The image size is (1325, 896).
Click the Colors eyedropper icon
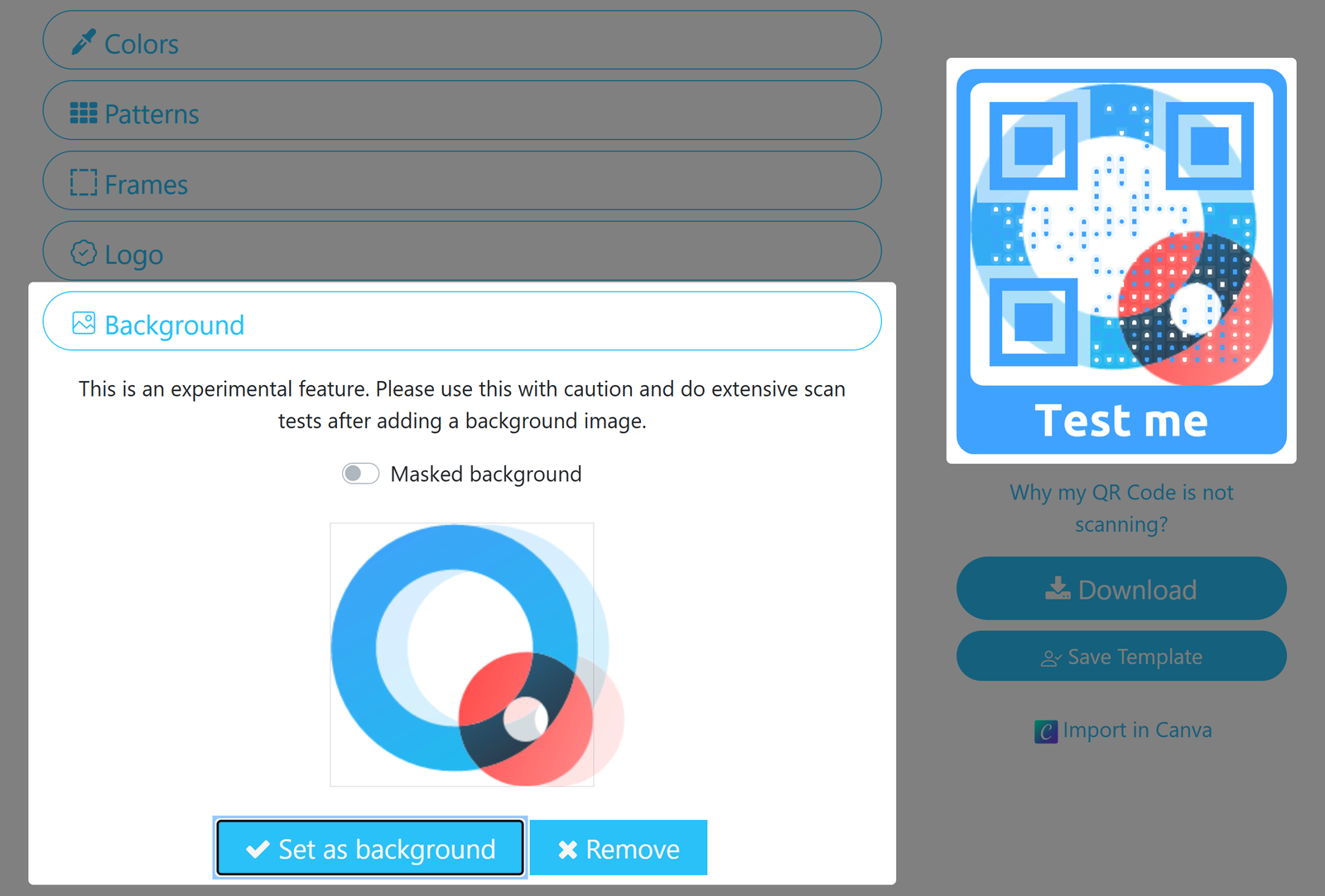pos(83,42)
